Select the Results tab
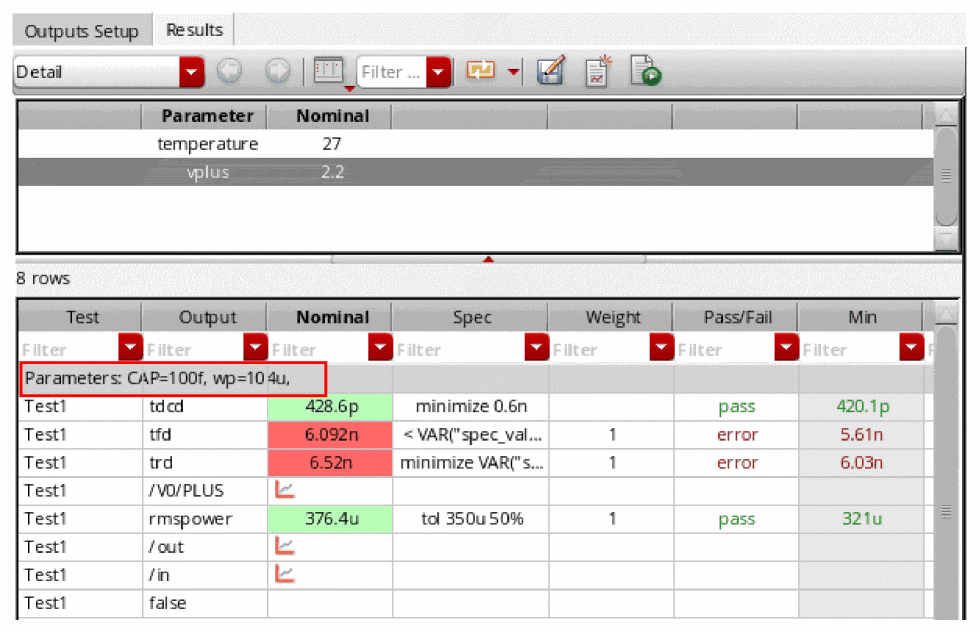This screenshot has height=633, width=980. click(x=194, y=30)
